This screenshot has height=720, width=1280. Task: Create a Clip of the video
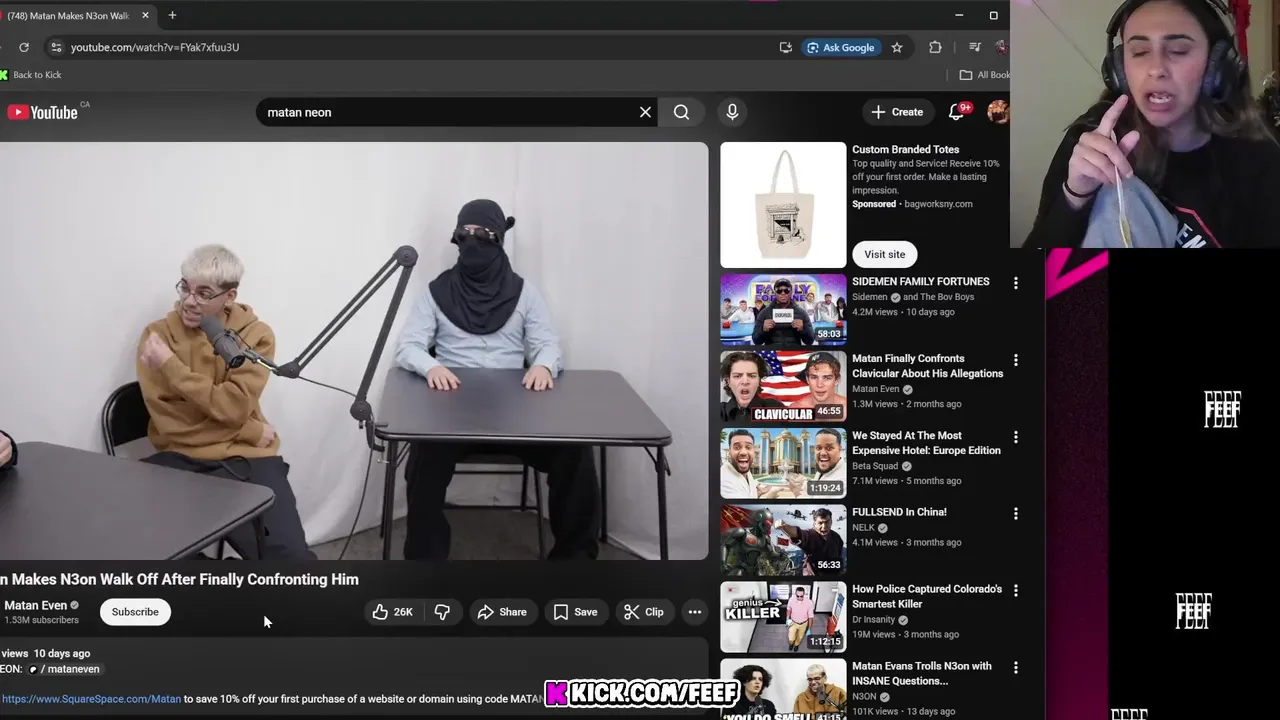click(x=644, y=612)
